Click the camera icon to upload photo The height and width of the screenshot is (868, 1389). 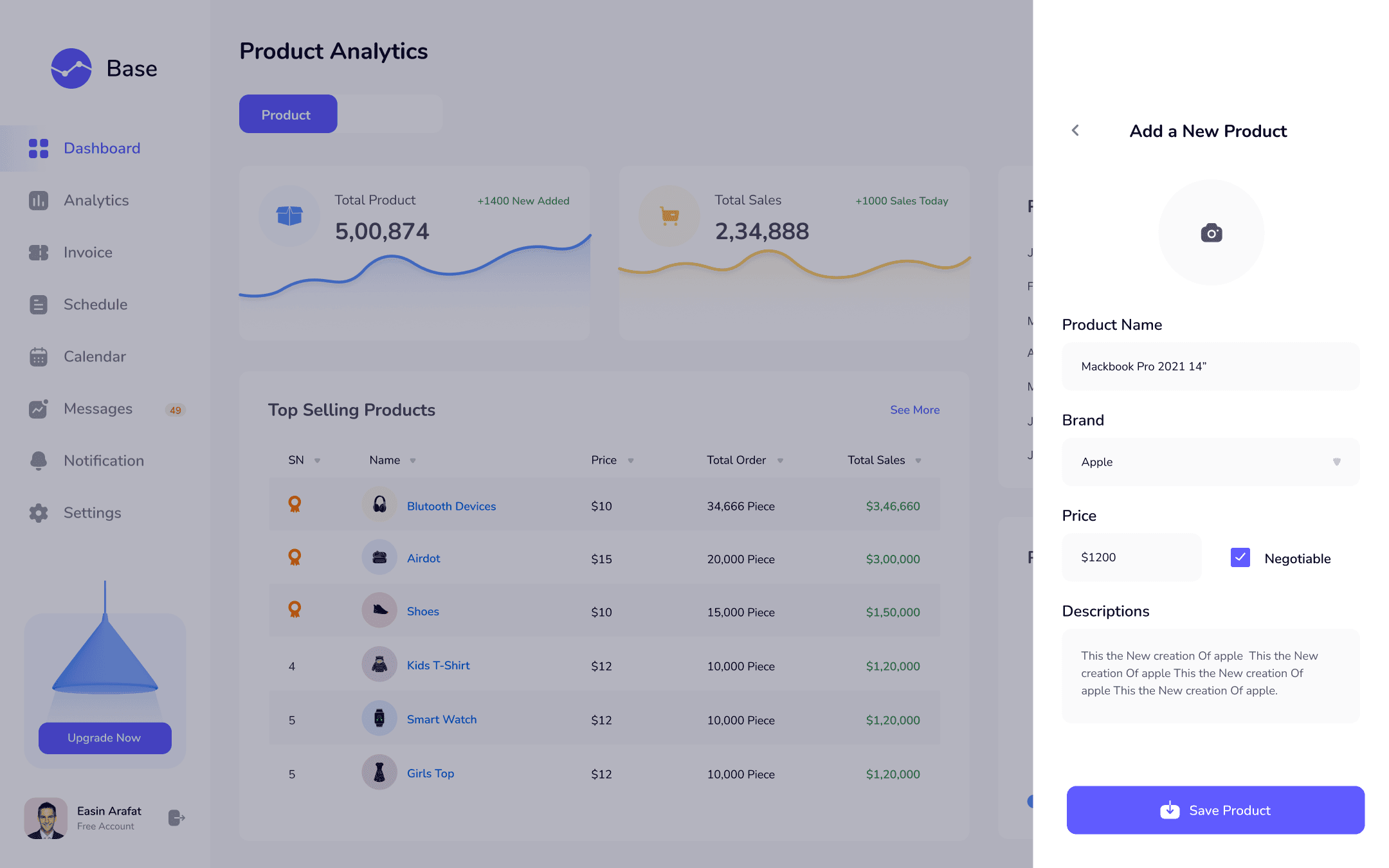[1212, 233]
